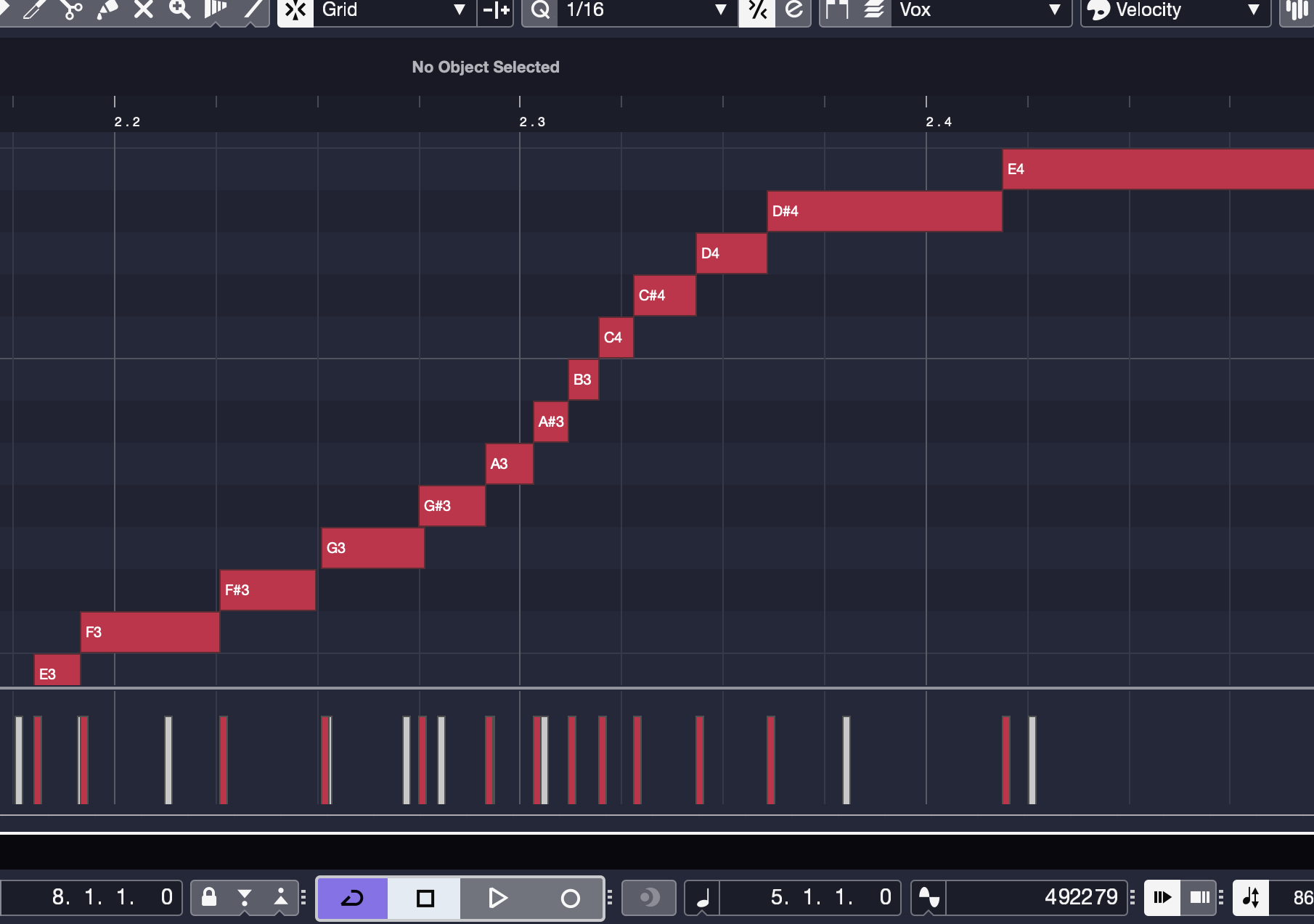Click the velocity bar for D#4 note
1314x924 pixels.
pos(770,759)
